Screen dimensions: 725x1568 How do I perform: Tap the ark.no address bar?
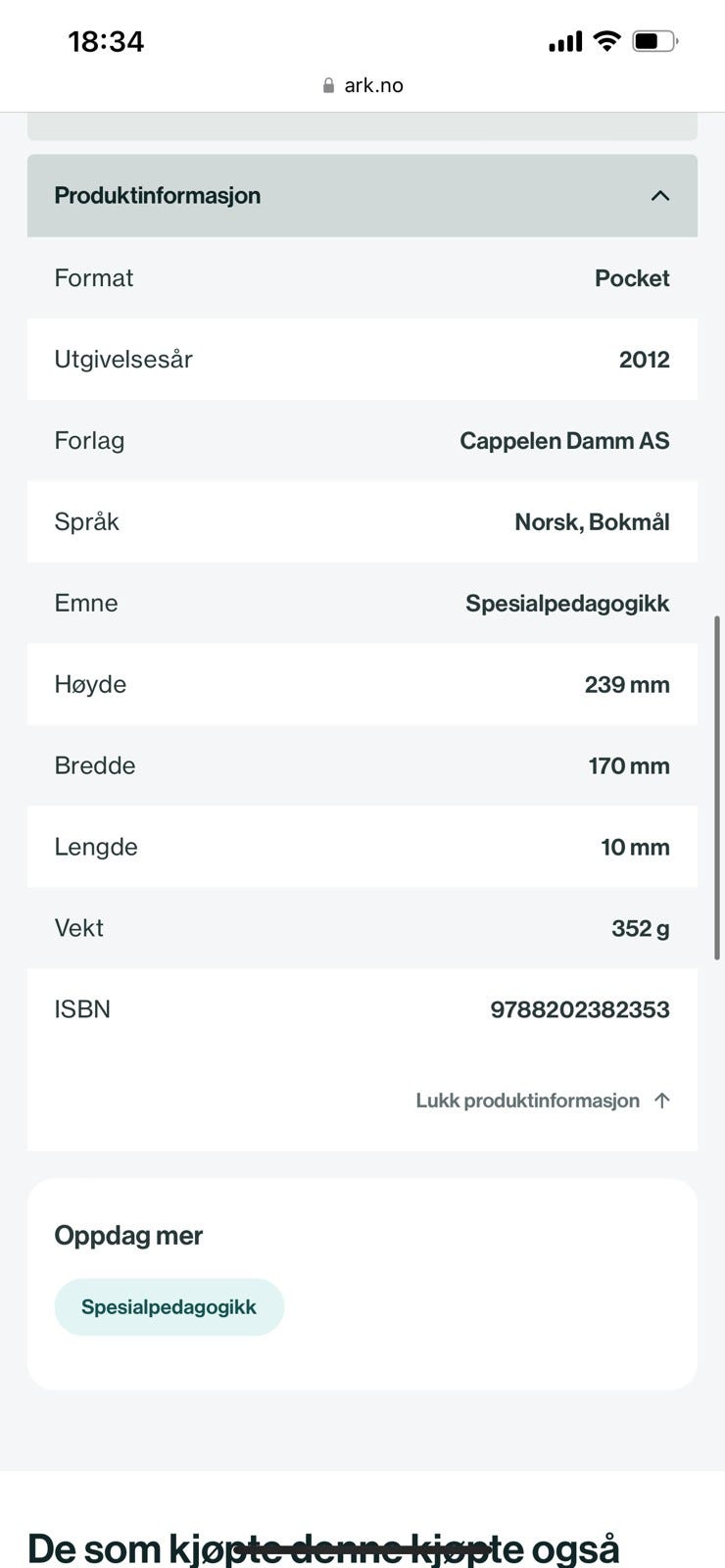362,85
